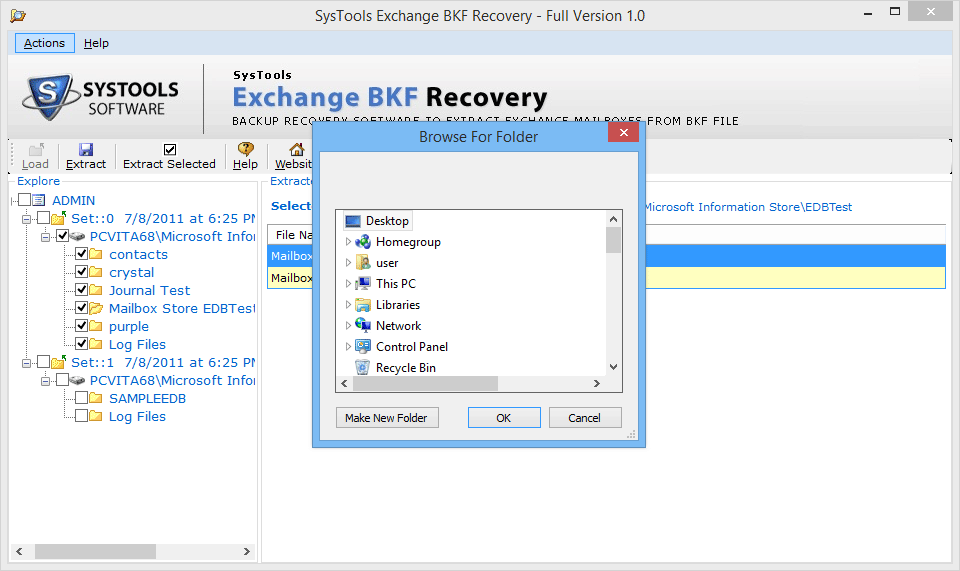
Task: Select the Recycle Bin icon in the folder list
Action: coord(362,367)
